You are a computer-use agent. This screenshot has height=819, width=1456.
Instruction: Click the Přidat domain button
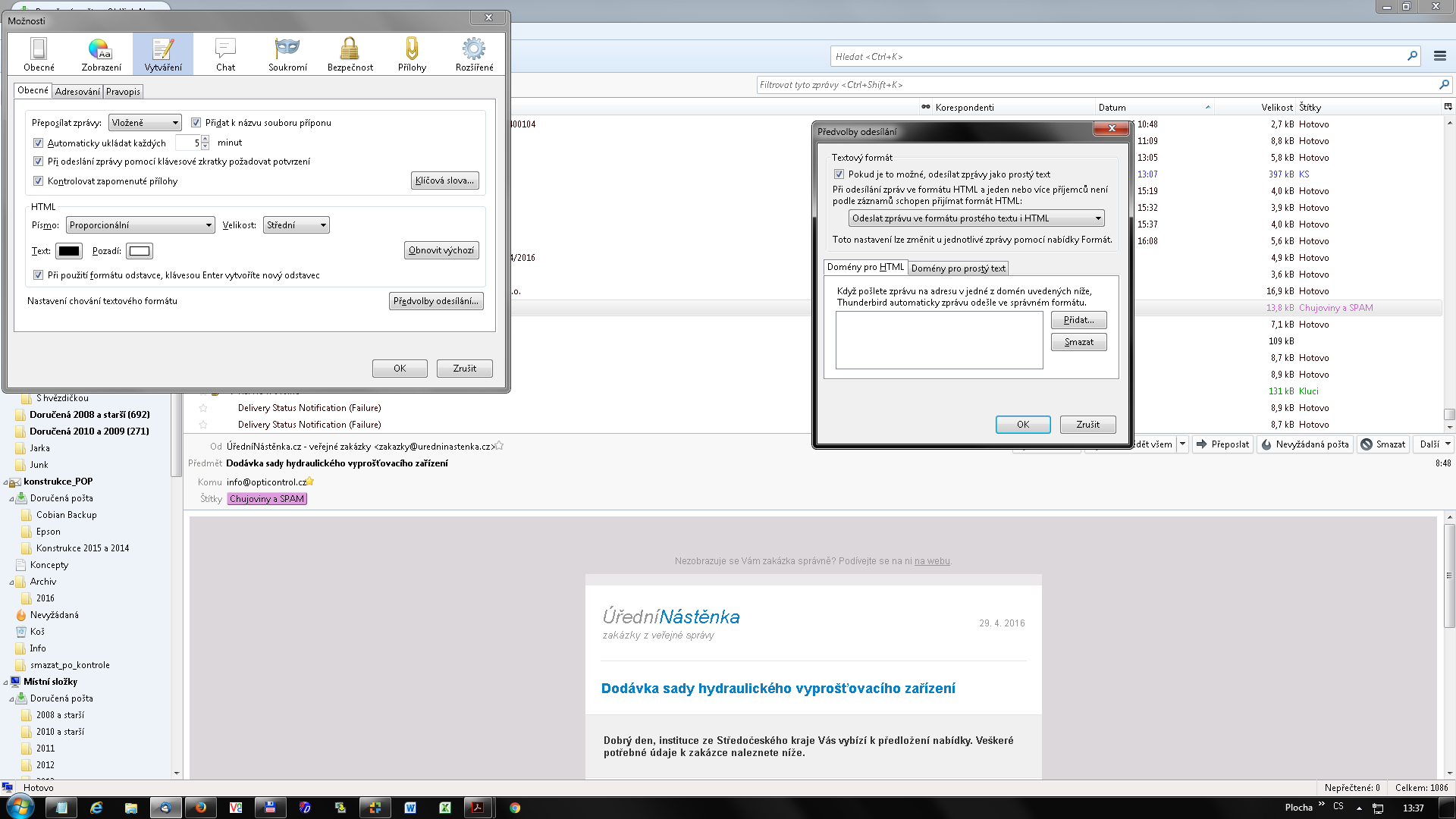point(1078,320)
